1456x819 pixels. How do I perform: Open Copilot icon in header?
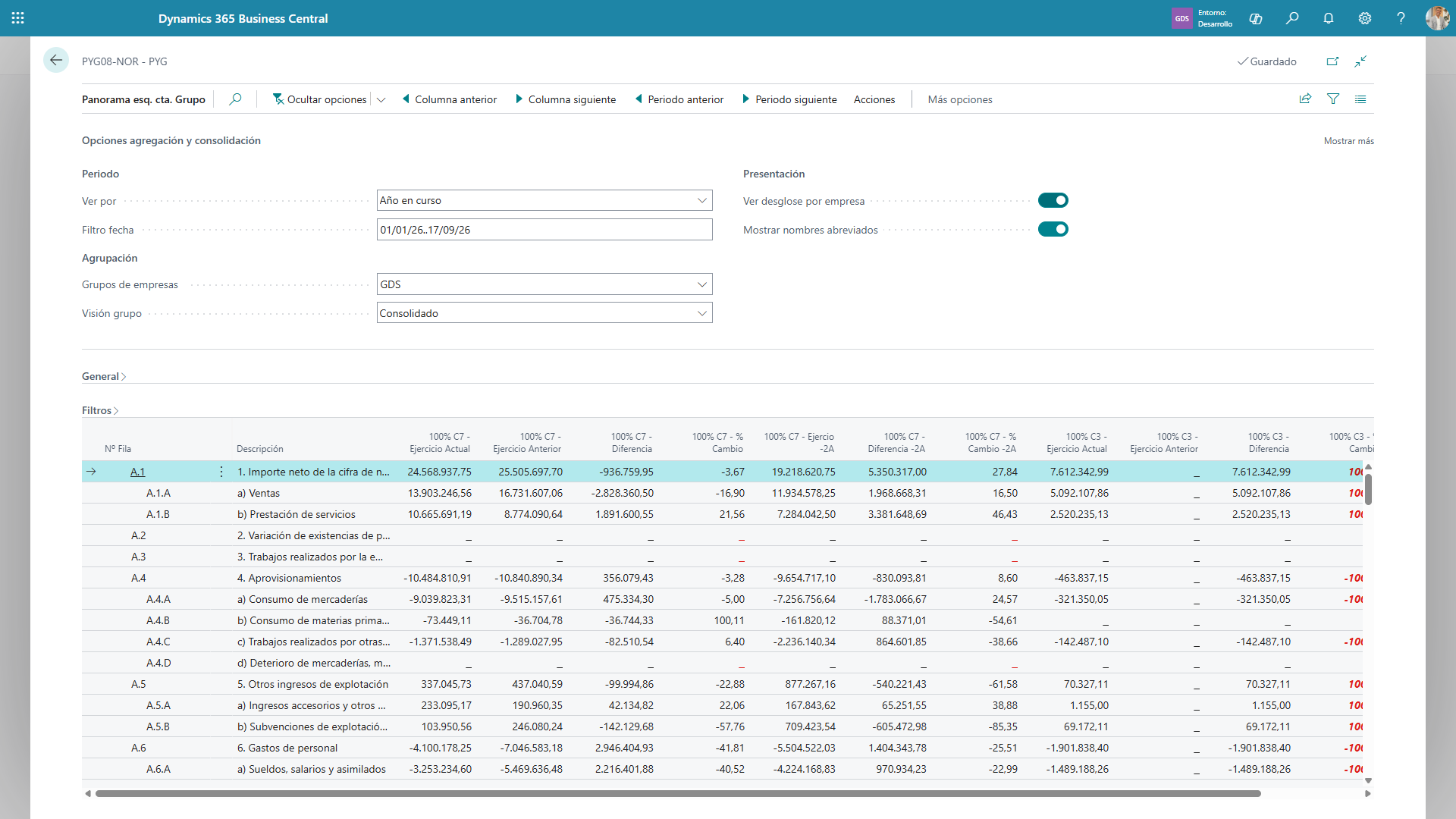1256,18
